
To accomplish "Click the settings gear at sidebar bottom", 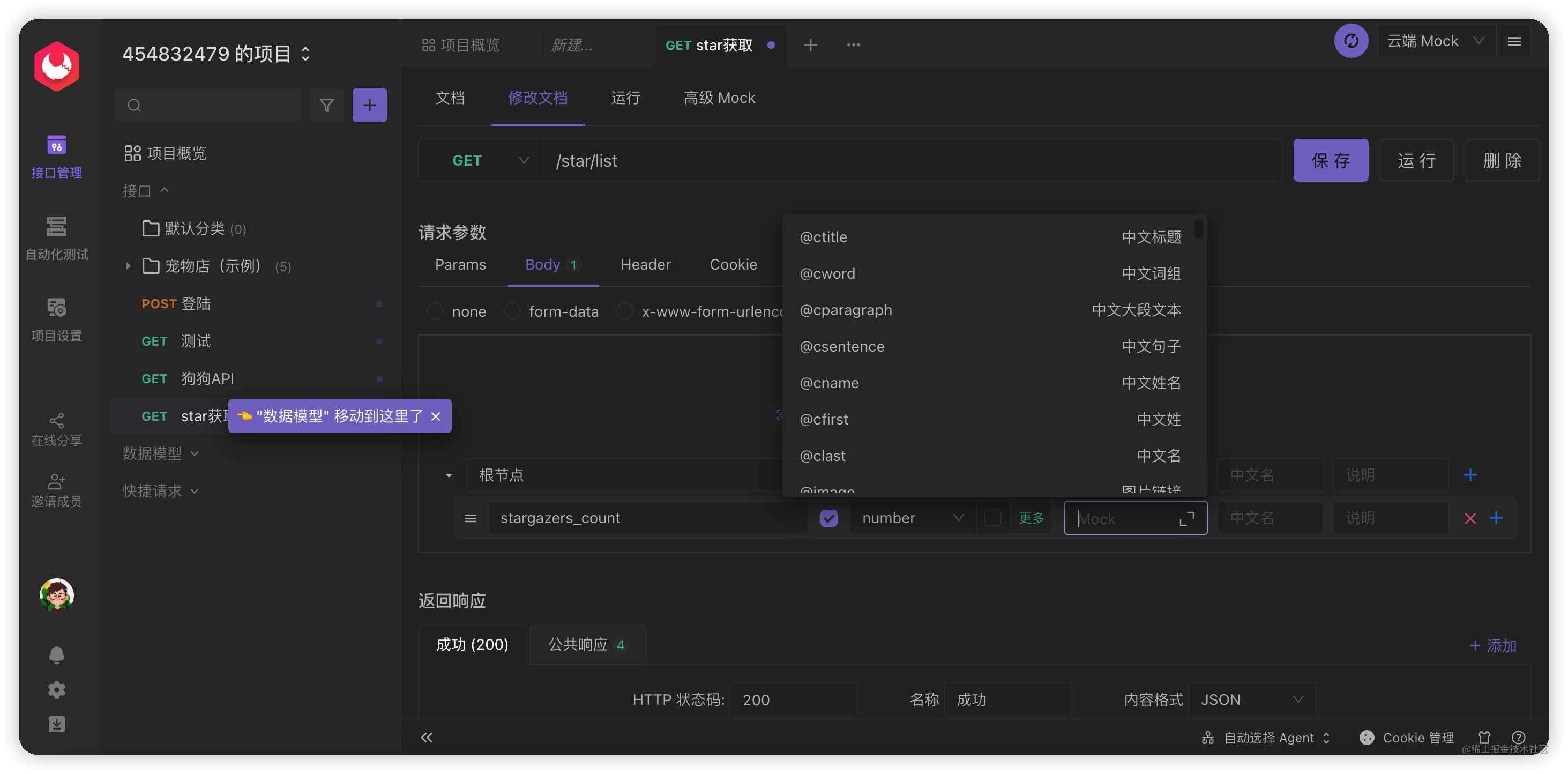I will point(56,689).
